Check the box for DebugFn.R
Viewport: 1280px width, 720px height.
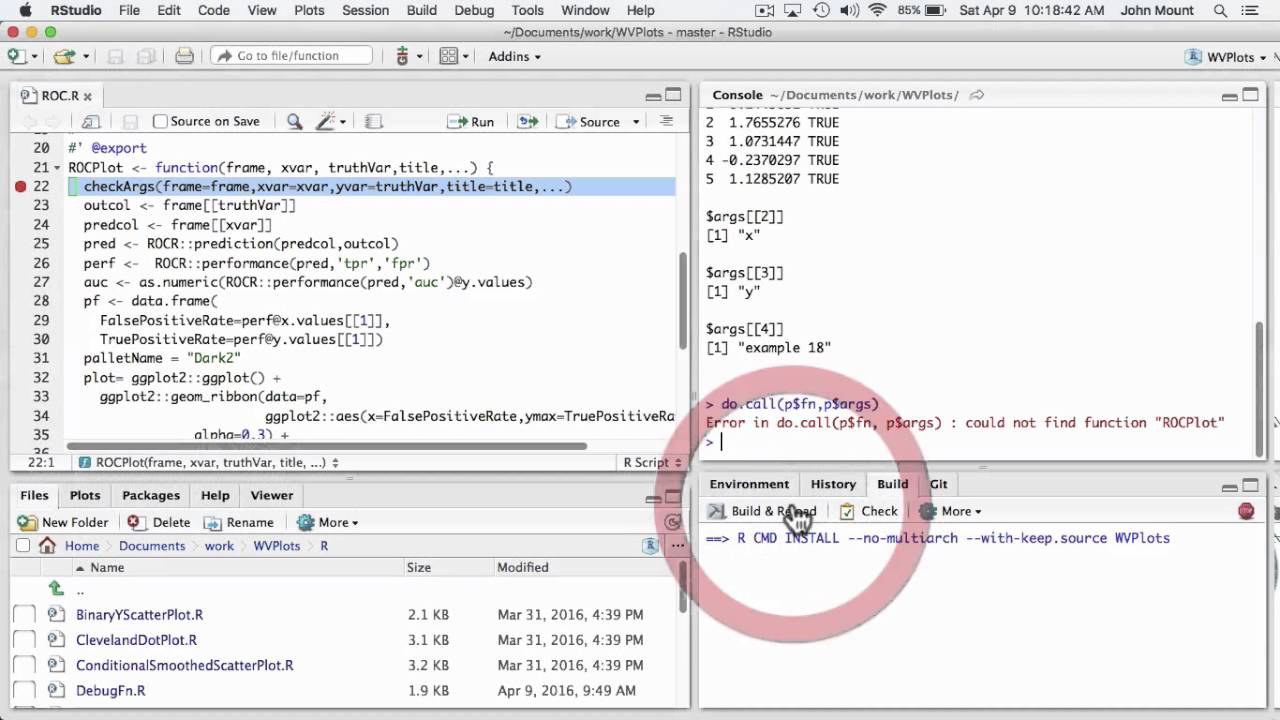click(x=25, y=690)
